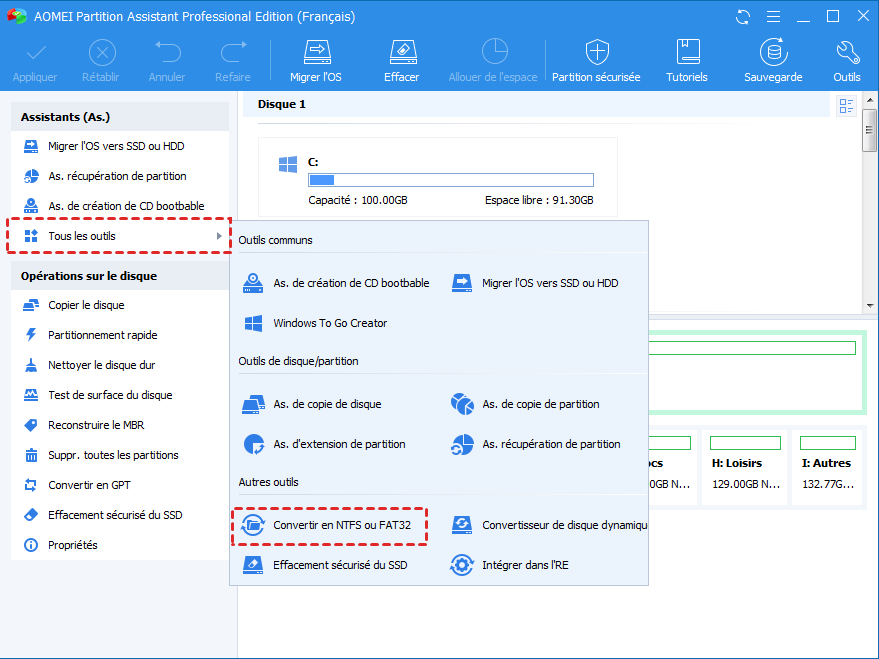
Task: Click the Propriétés info icon
Action: (31, 545)
